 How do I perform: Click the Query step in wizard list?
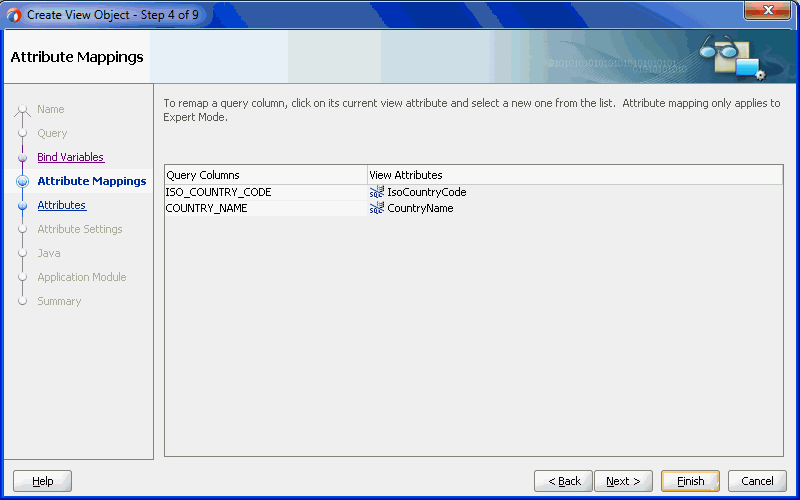[x=52, y=133]
